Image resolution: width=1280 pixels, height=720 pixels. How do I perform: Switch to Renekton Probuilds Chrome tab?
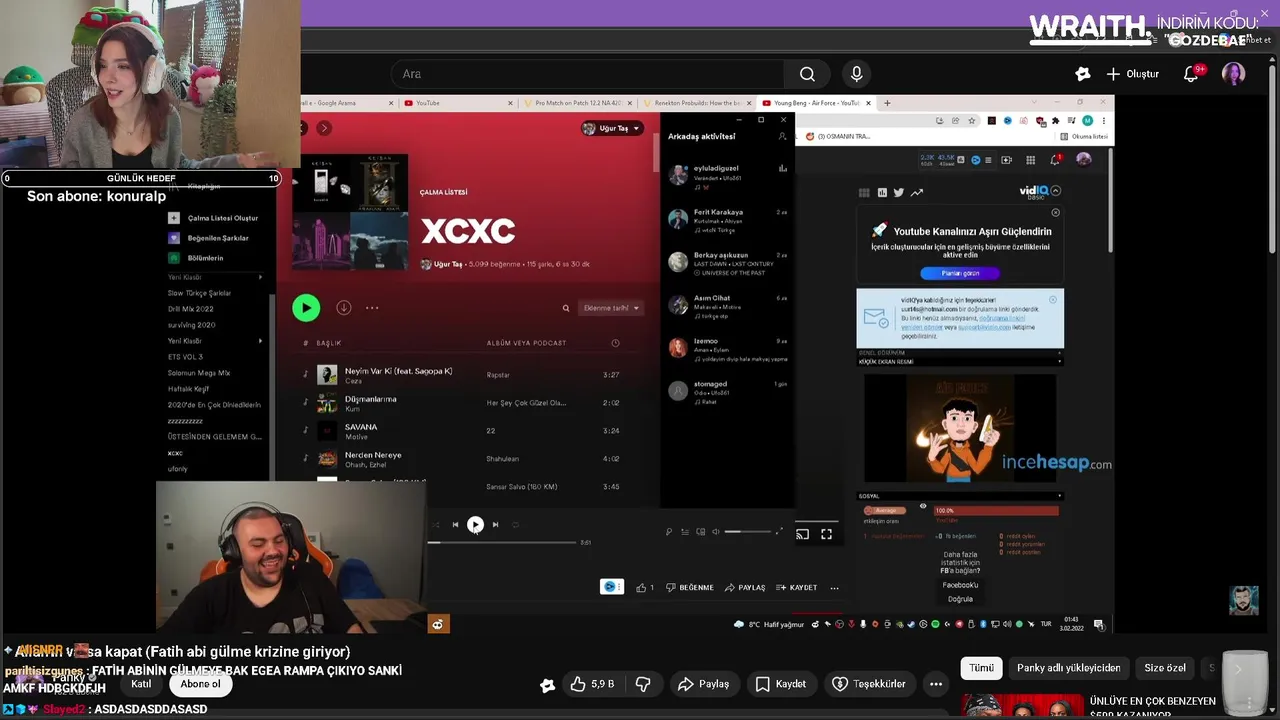(x=697, y=103)
